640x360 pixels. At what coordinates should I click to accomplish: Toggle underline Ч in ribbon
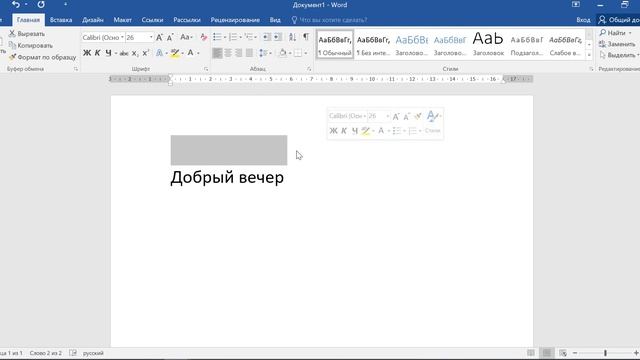108,53
